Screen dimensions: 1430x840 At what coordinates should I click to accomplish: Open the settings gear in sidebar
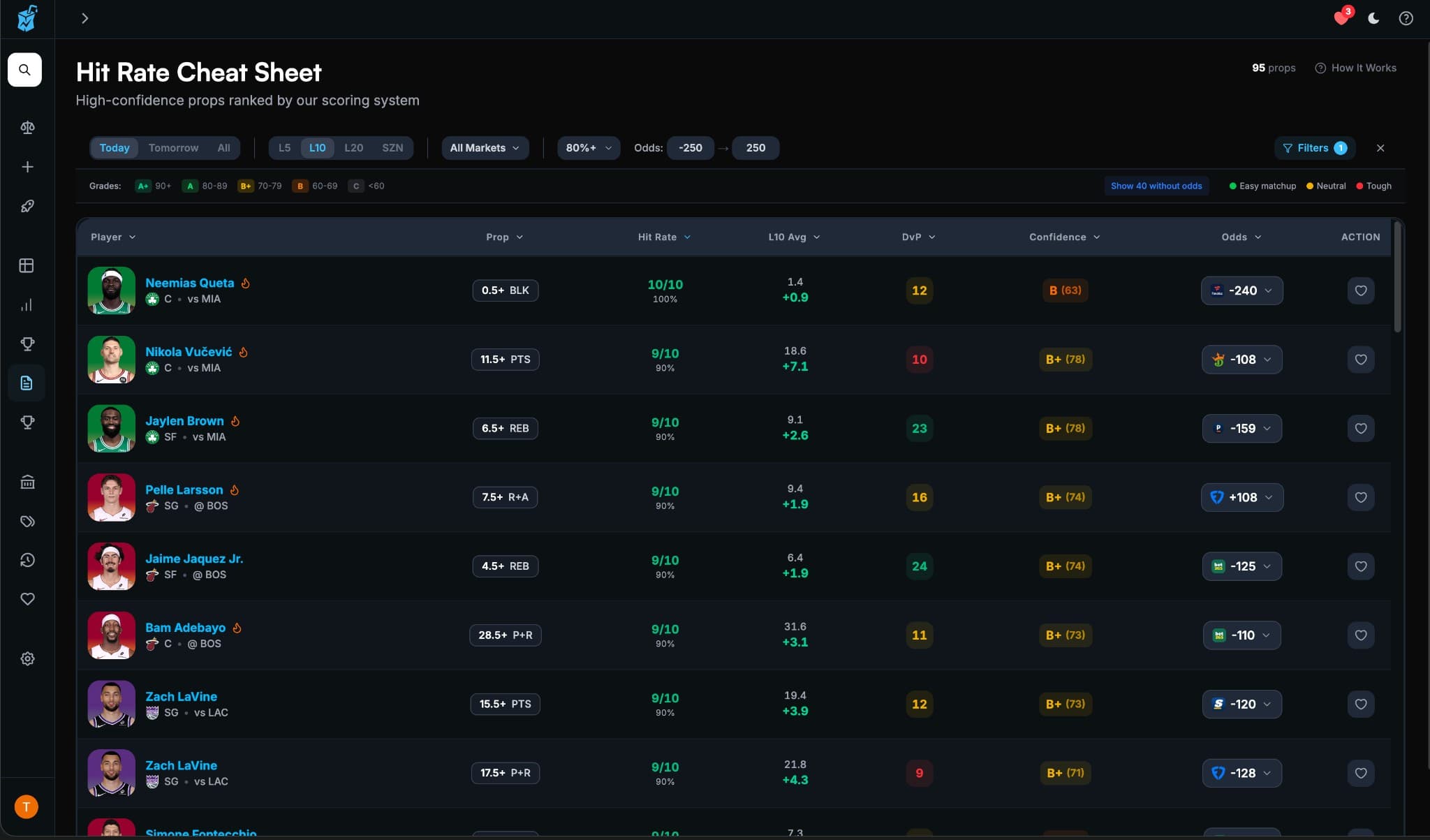pyautogui.click(x=27, y=658)
